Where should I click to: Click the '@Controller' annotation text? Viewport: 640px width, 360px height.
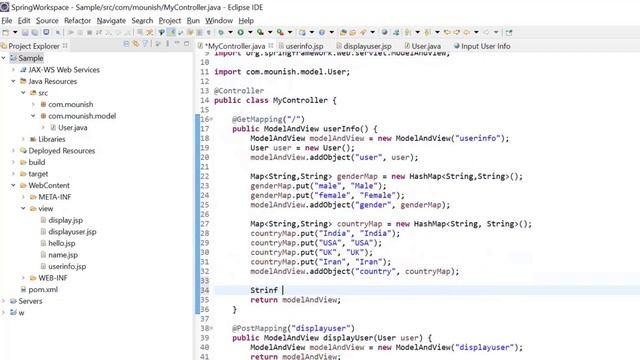pos(239,91)
